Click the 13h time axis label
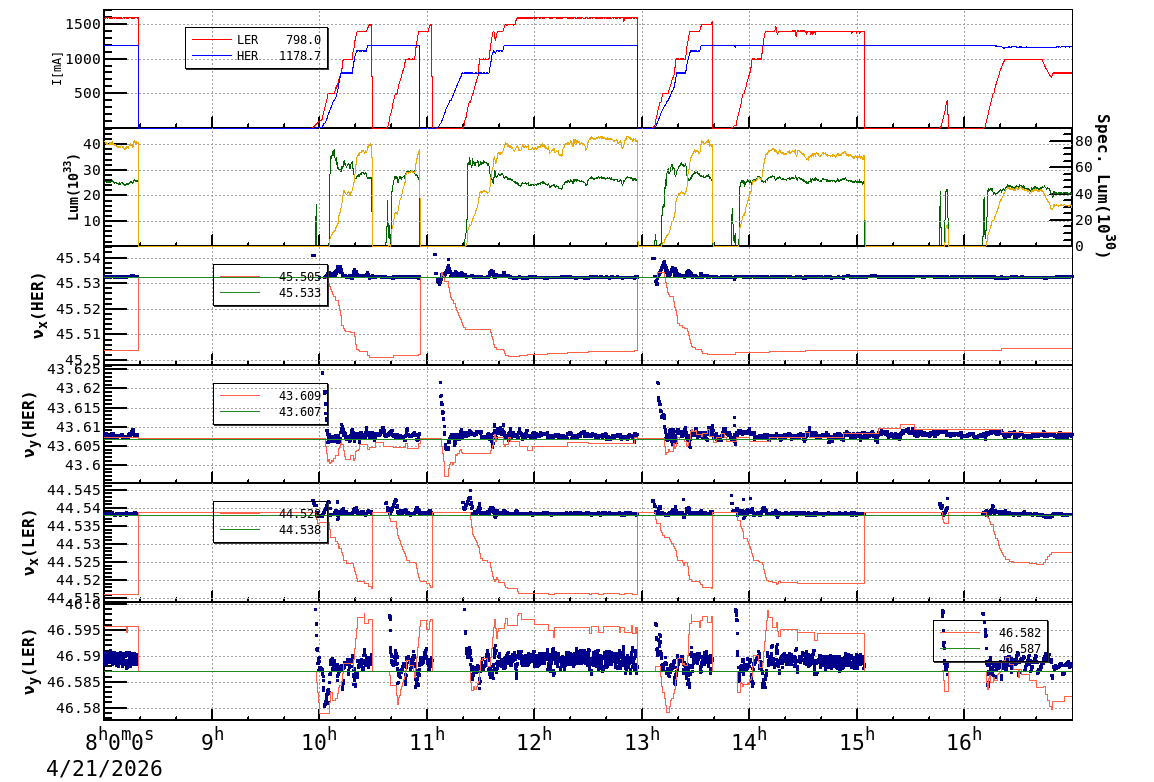The width and height of the screenshot is (1154, 782). coord(643,739)
